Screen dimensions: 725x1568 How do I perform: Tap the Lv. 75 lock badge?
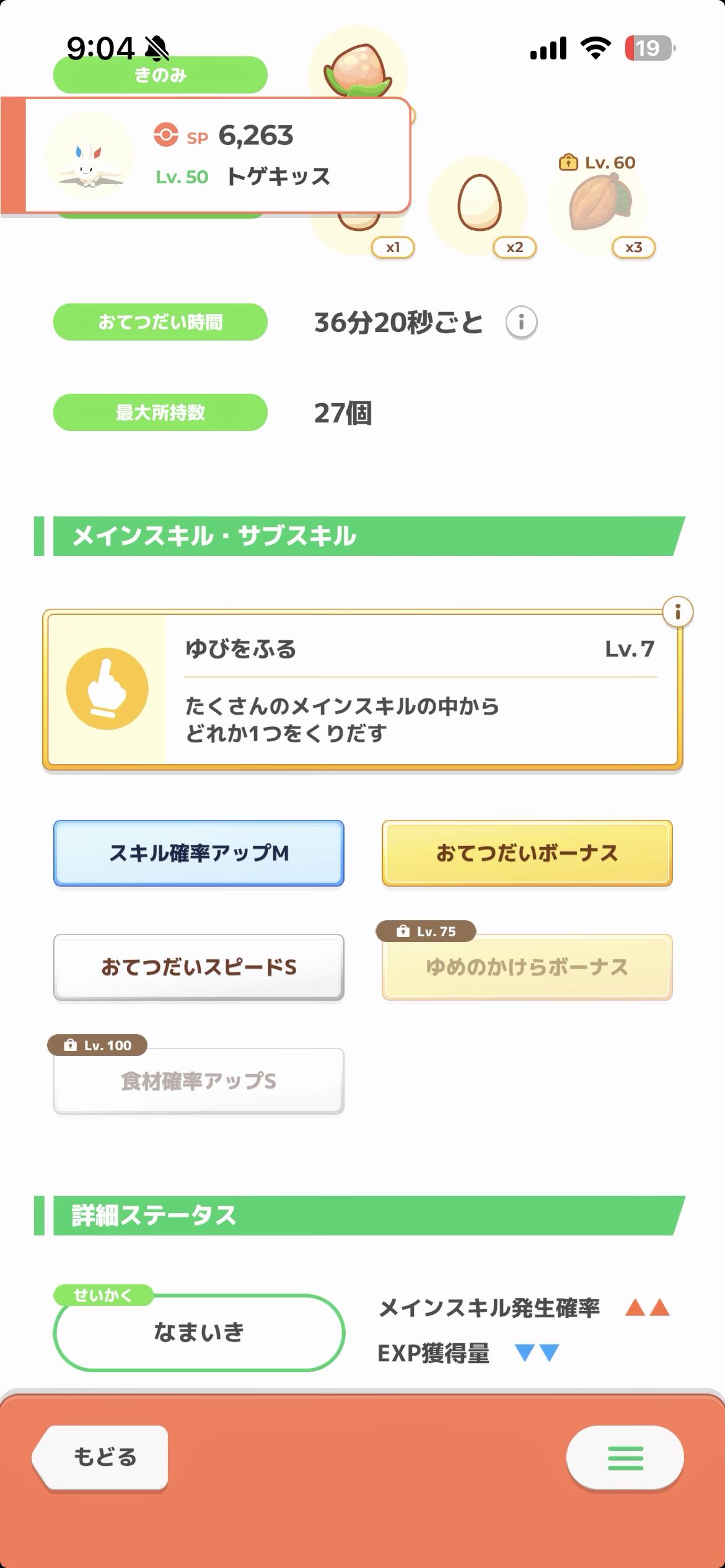[x=426, y=931]
